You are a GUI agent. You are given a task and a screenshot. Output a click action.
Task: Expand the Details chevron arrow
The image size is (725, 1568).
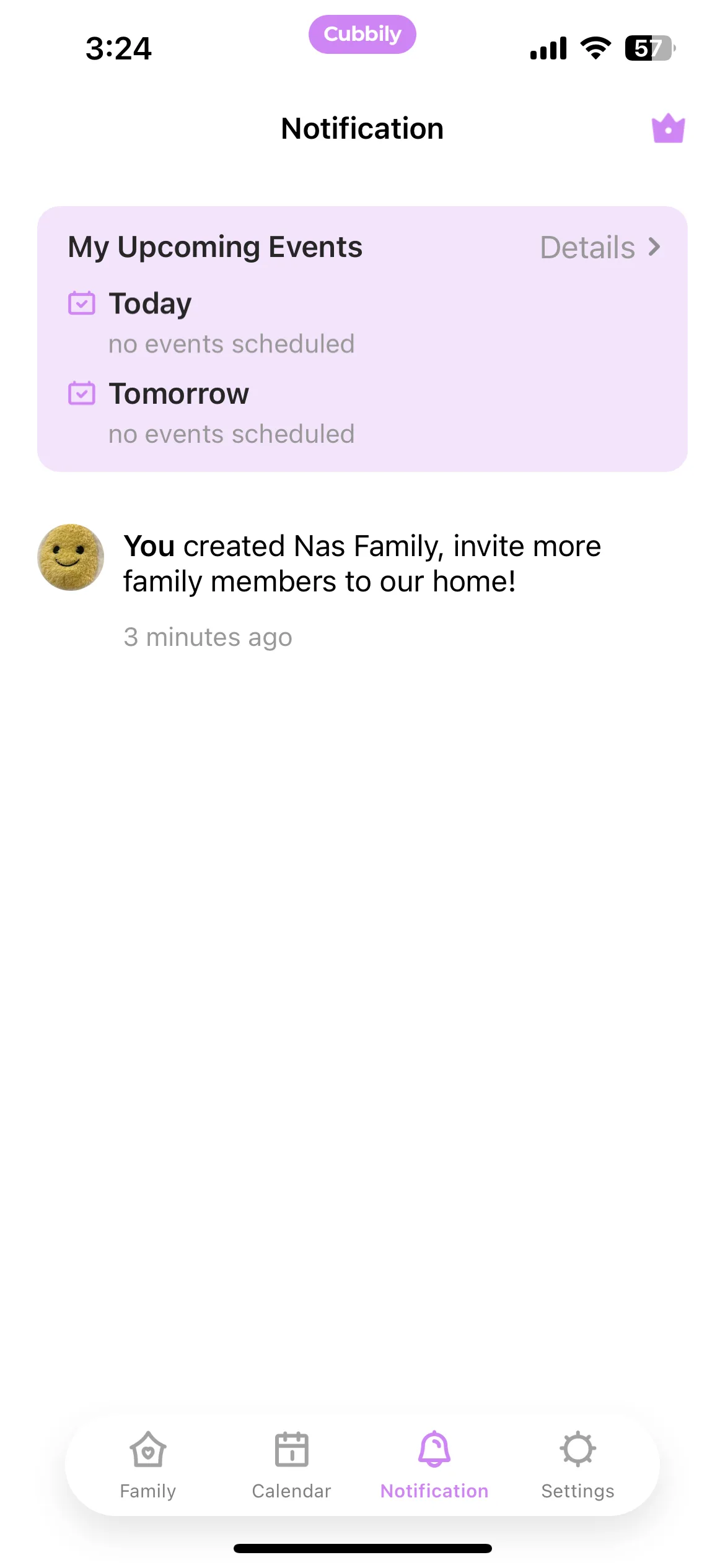(x=654, y=246)
